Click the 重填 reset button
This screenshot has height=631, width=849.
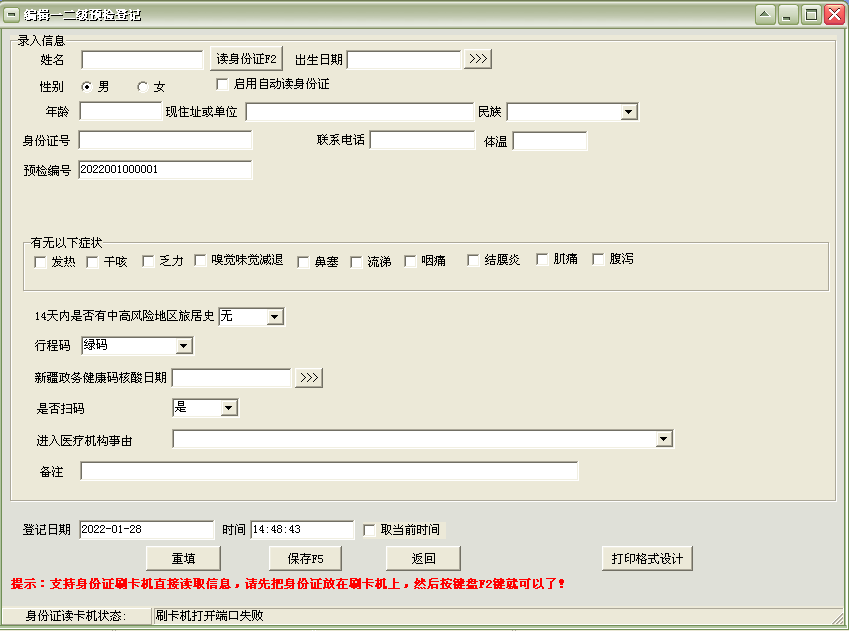tap(184, 558)
